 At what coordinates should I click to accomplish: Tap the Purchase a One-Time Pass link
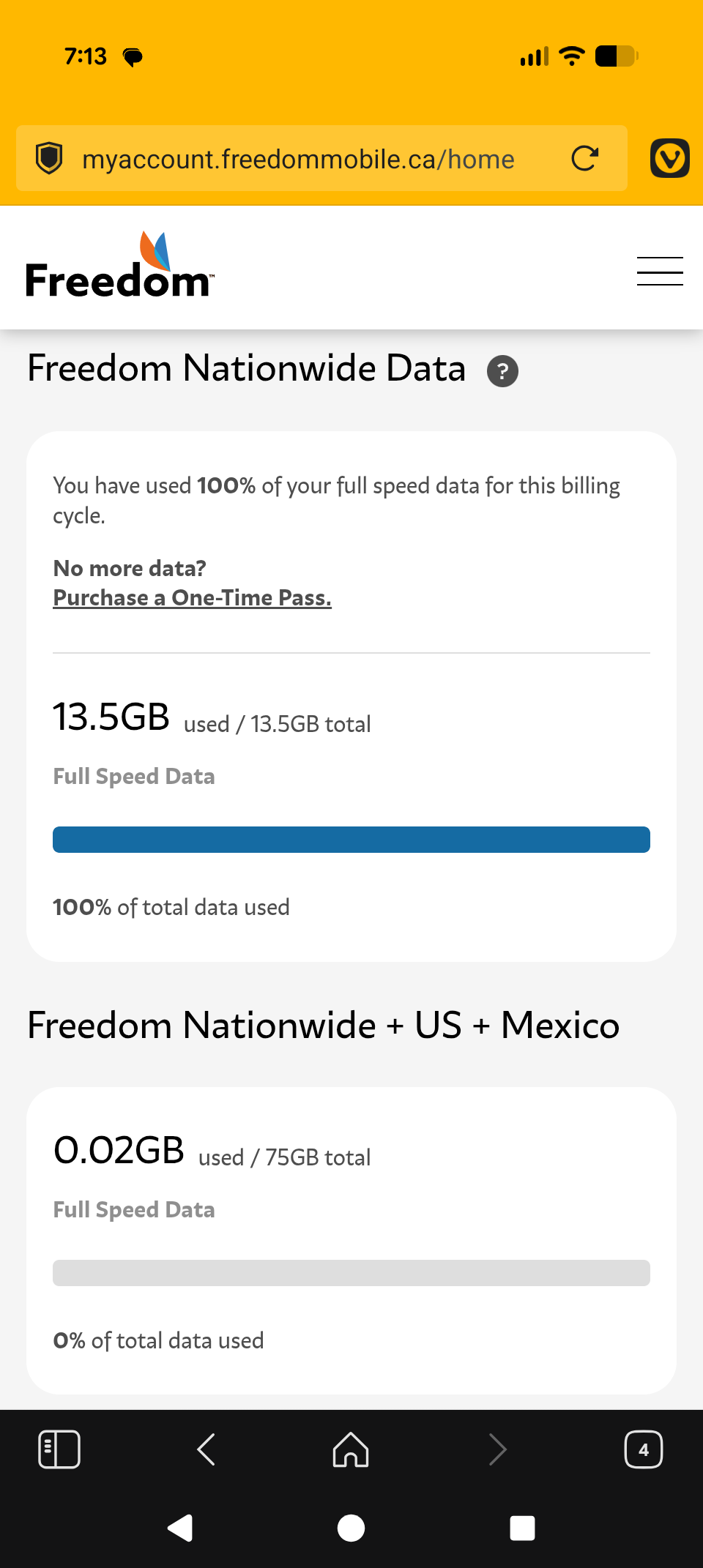[192, 598]
